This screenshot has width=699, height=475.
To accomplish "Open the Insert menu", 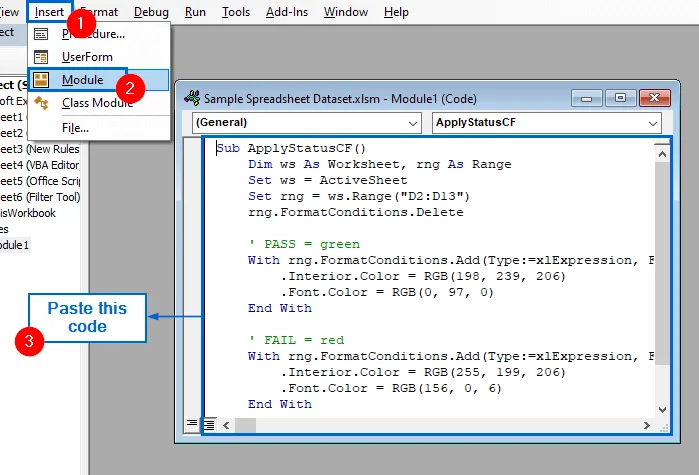I will 49,12.
